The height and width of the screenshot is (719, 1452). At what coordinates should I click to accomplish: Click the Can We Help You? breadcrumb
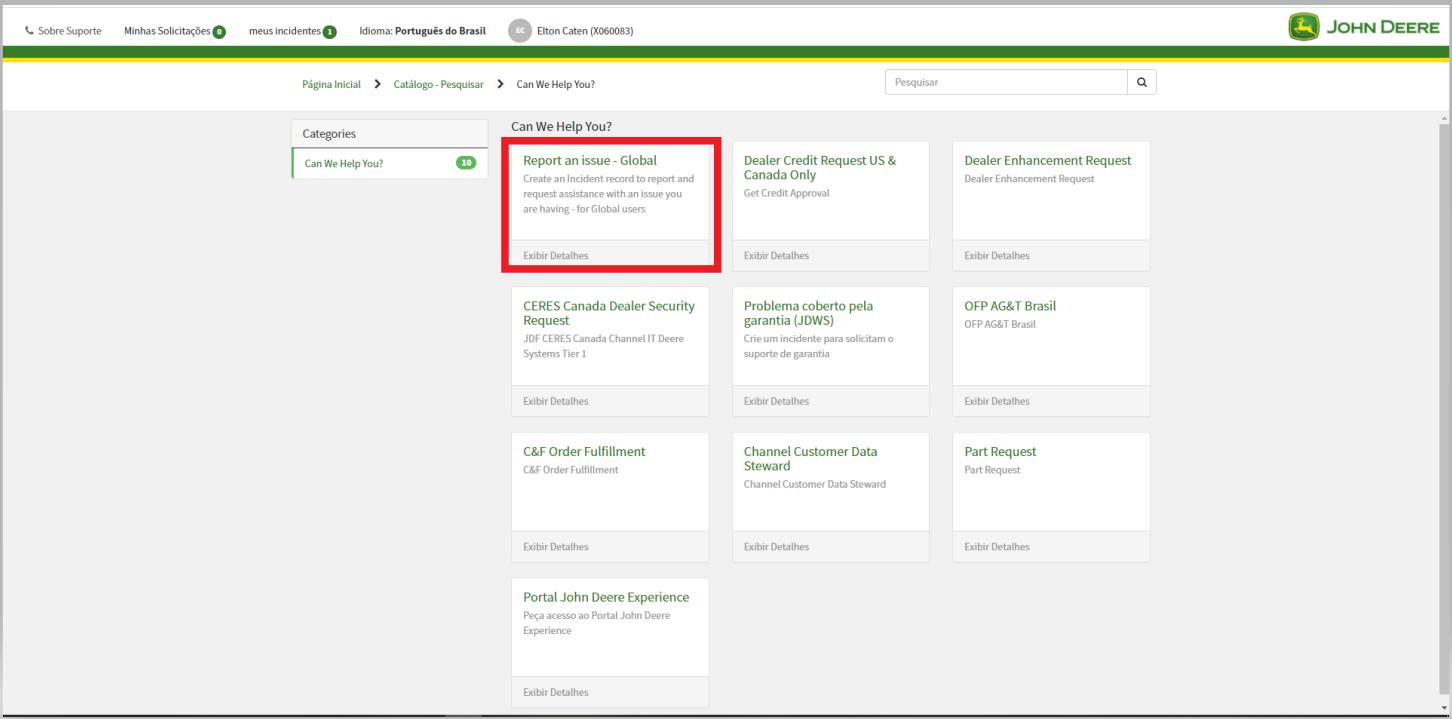point(555,84)
